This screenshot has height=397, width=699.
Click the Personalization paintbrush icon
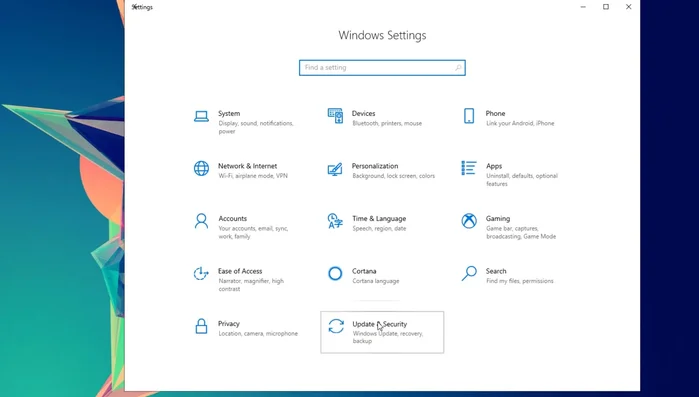click(335, 169)
